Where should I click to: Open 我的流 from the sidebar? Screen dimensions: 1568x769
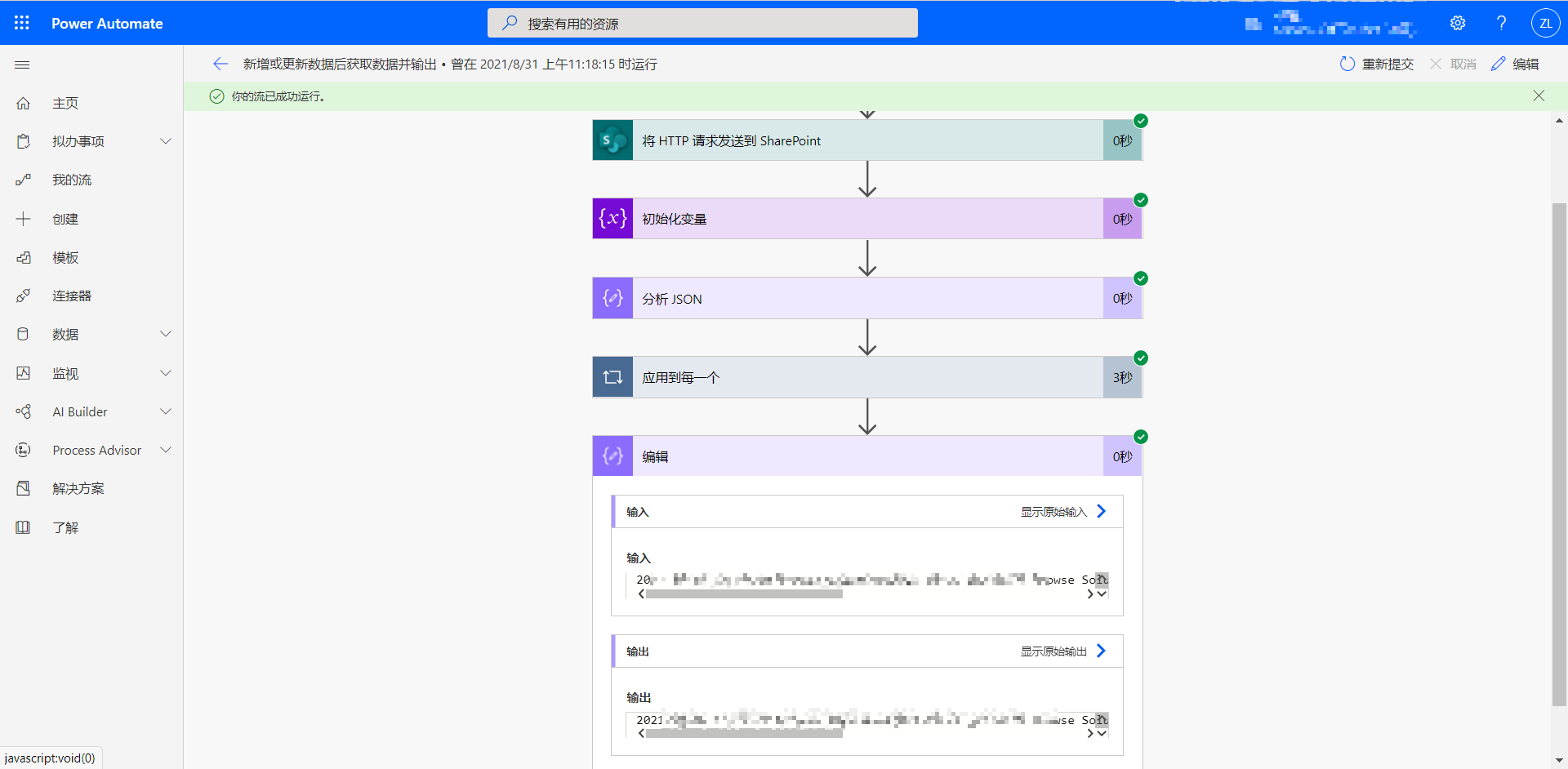click(71, 180)
